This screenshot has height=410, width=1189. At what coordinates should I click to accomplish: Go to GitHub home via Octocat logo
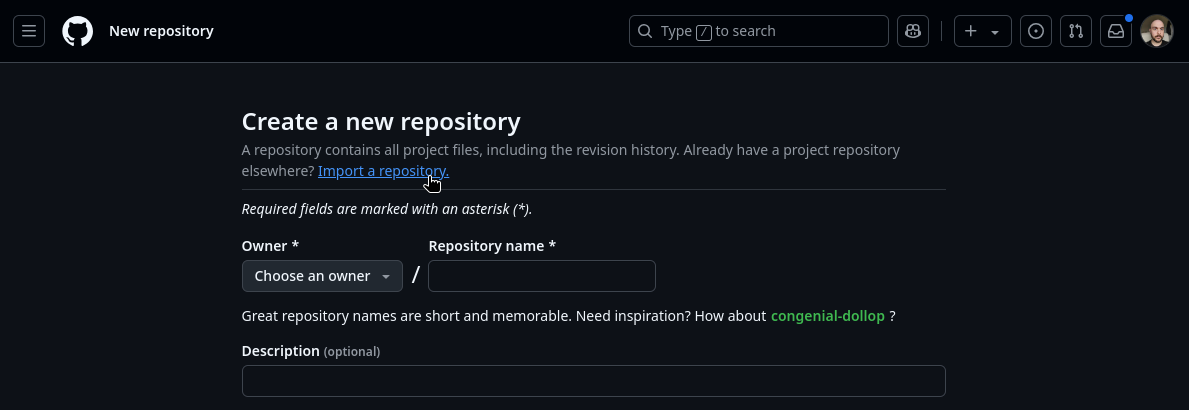[77, 31]
